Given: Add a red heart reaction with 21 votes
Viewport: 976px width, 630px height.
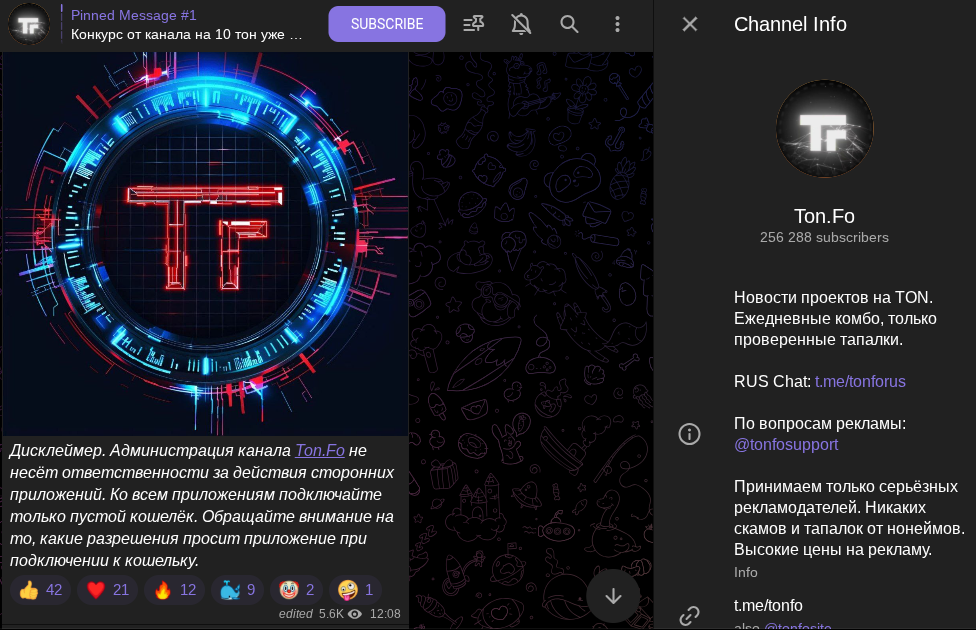Looking at the screenshot, I should tap(108, 590).
